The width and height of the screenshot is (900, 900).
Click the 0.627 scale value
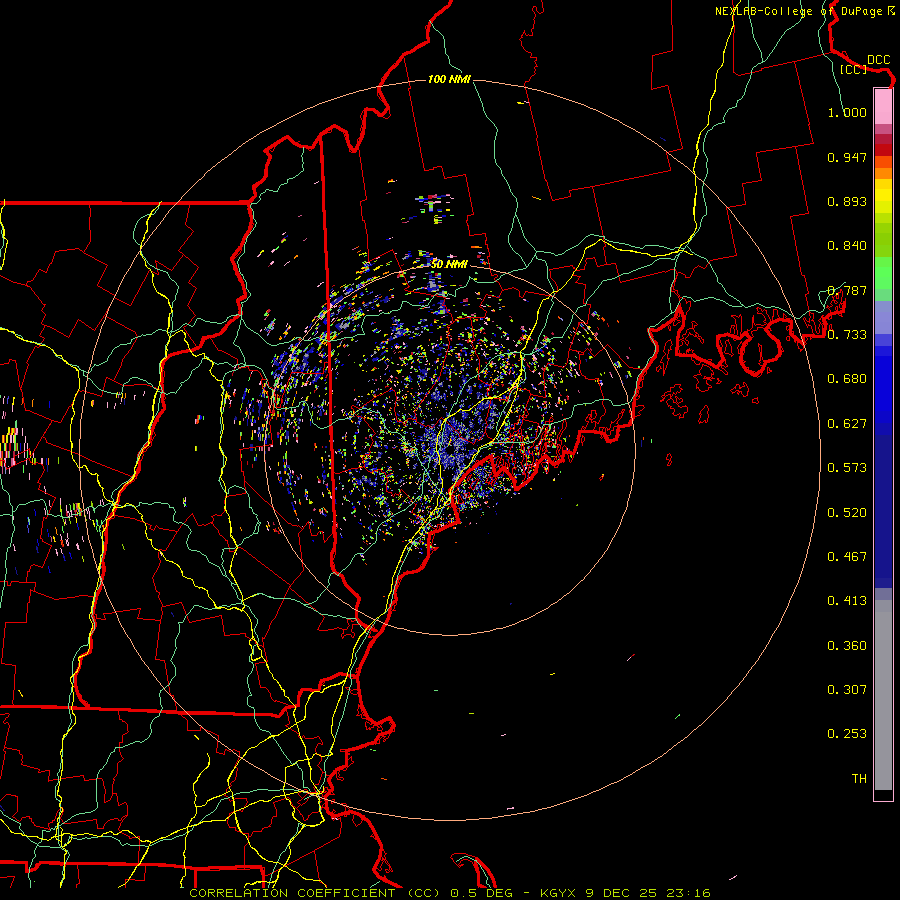point(847,424)
